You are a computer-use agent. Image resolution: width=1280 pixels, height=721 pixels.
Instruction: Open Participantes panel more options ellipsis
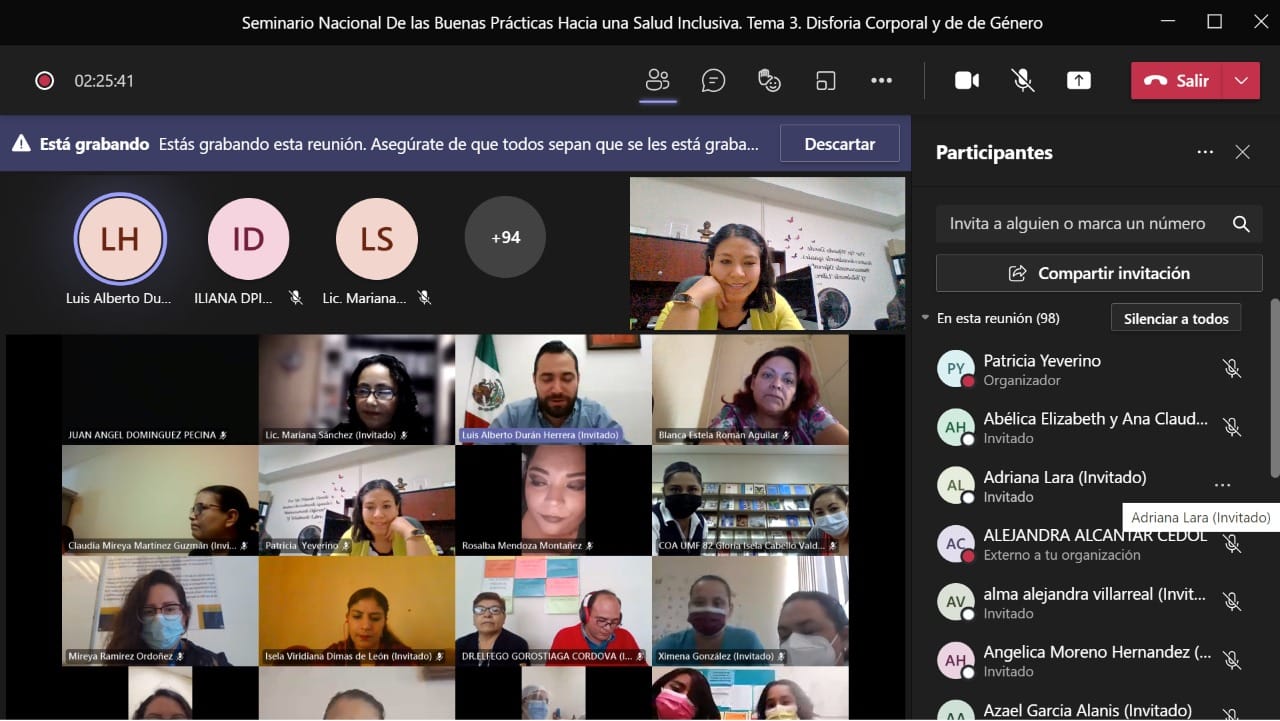[x=1205, y=152]
